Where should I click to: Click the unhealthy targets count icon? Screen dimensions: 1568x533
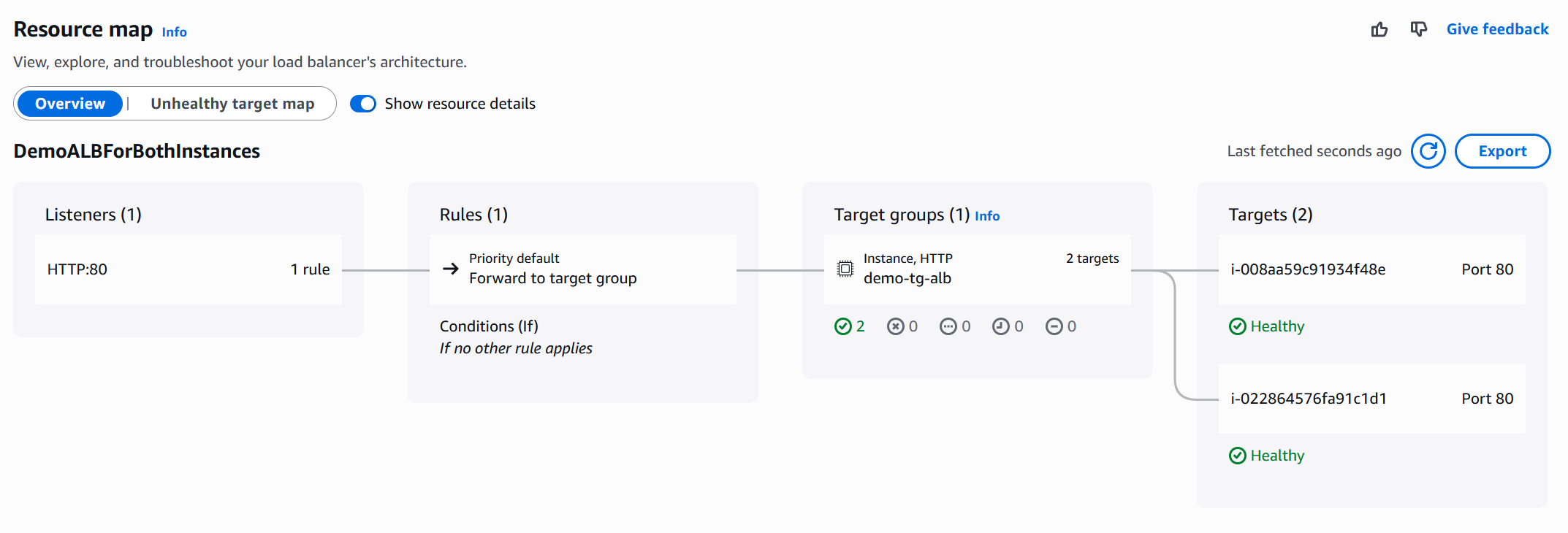click(895, 326)
